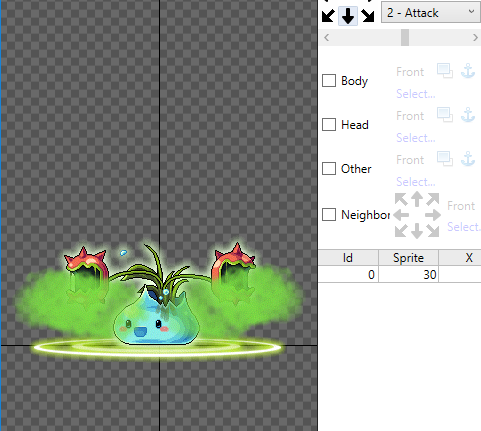Viewport: 481px width, 431px height.
Task: Click the Neighbor up arrow icon
Action: (x=417, y=199)
